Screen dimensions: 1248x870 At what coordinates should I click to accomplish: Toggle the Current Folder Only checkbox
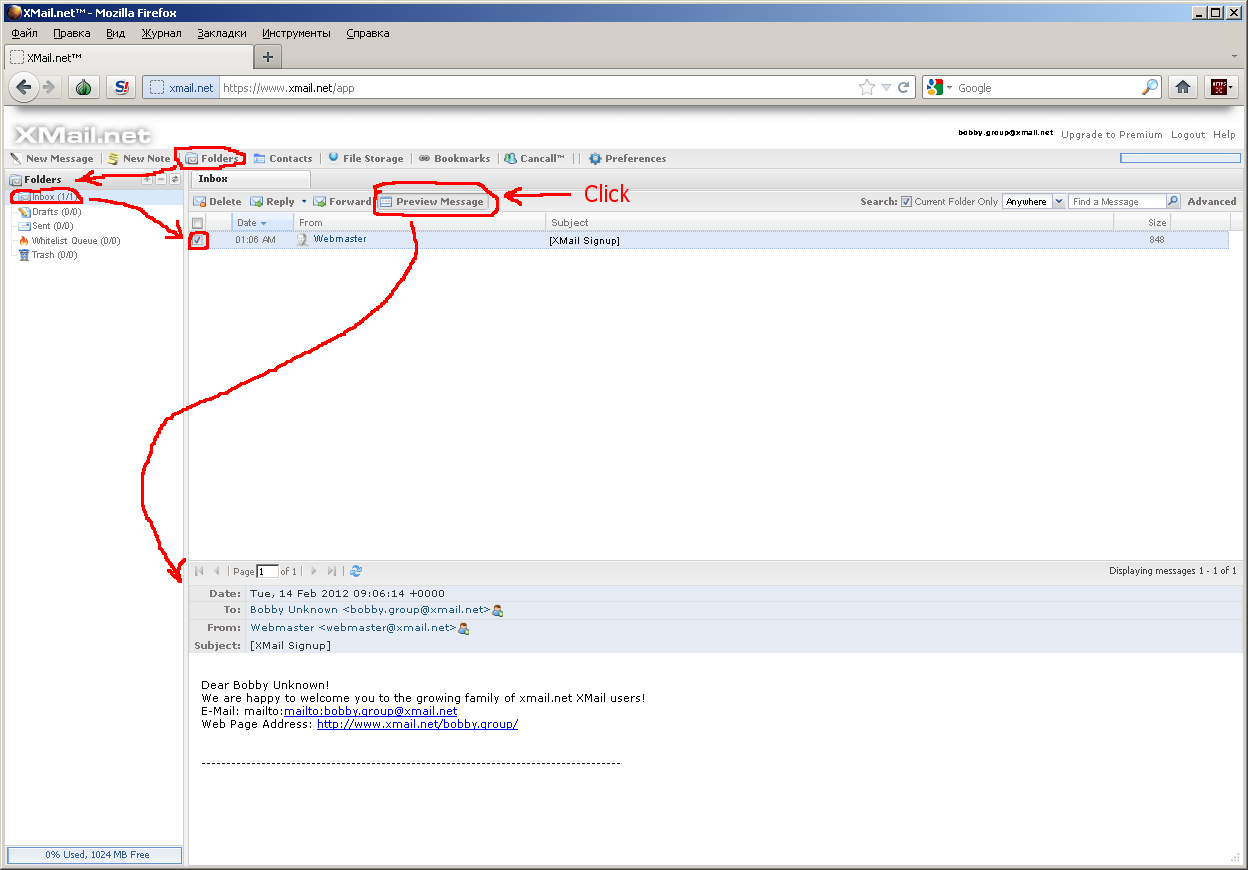906,201
